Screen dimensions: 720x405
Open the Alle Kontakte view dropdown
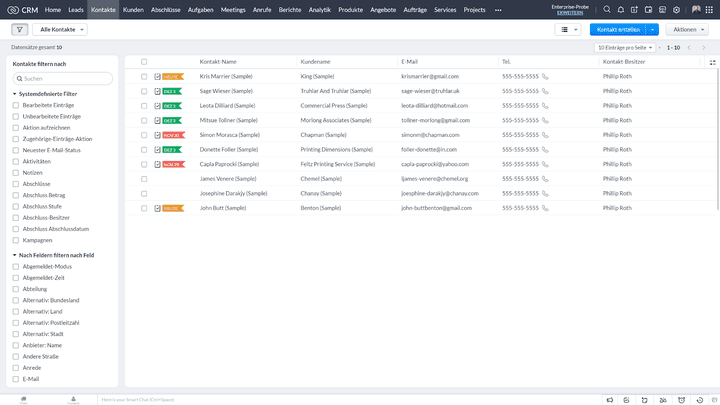(60, 30)
